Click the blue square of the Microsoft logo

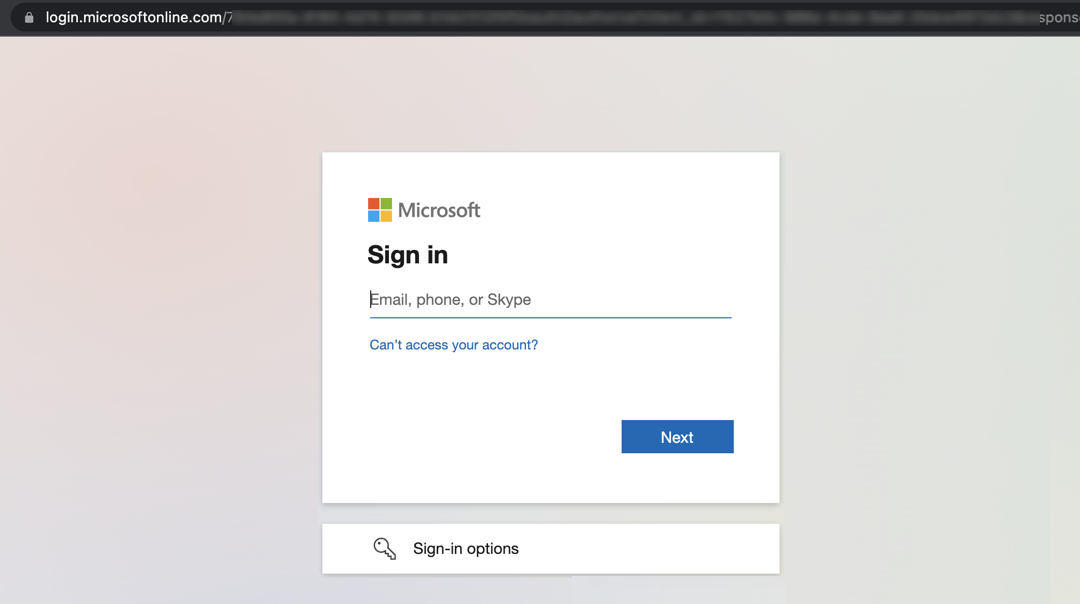point(373,216)
